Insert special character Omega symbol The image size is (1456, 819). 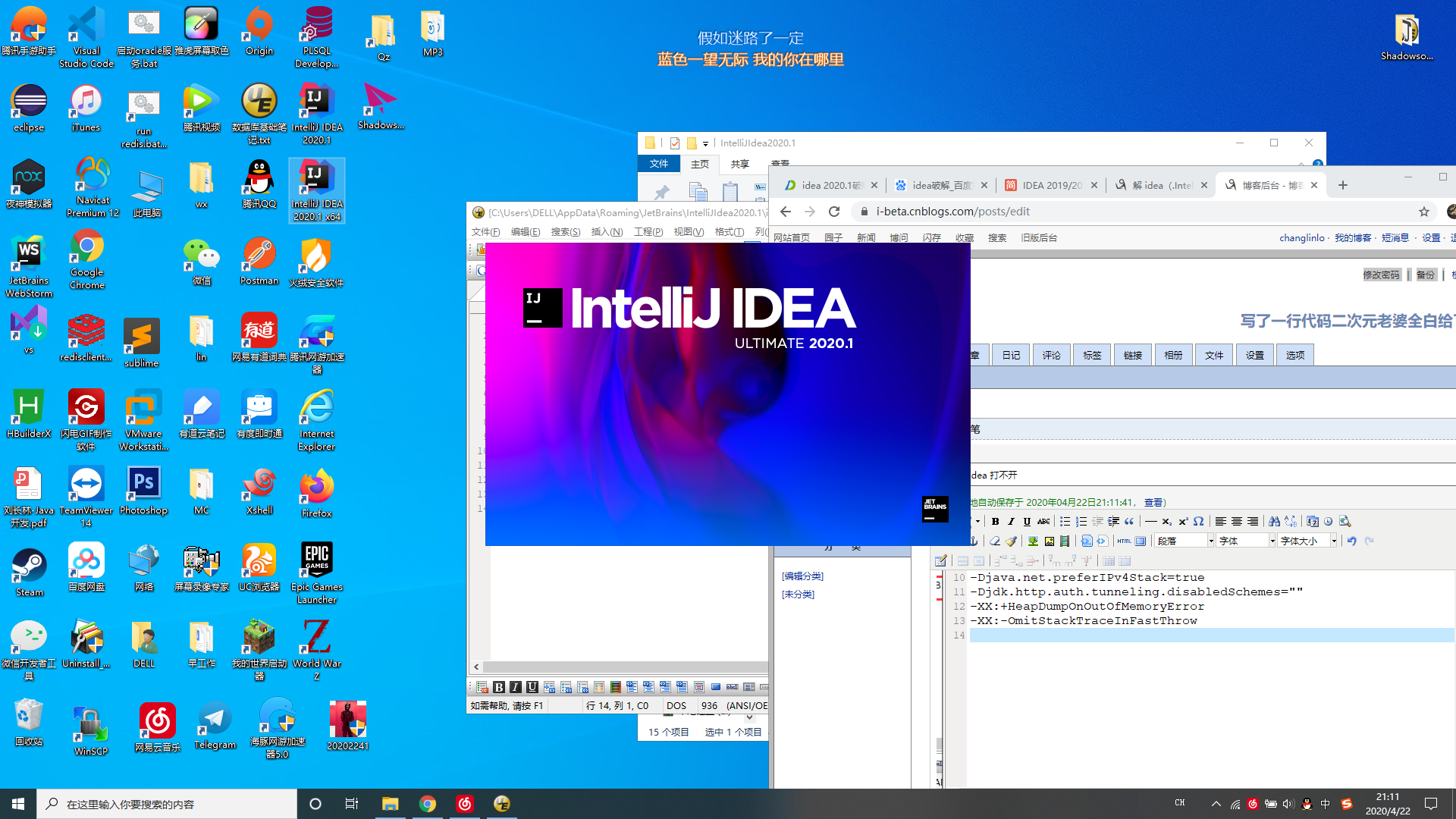click(x=1198, y=521)
